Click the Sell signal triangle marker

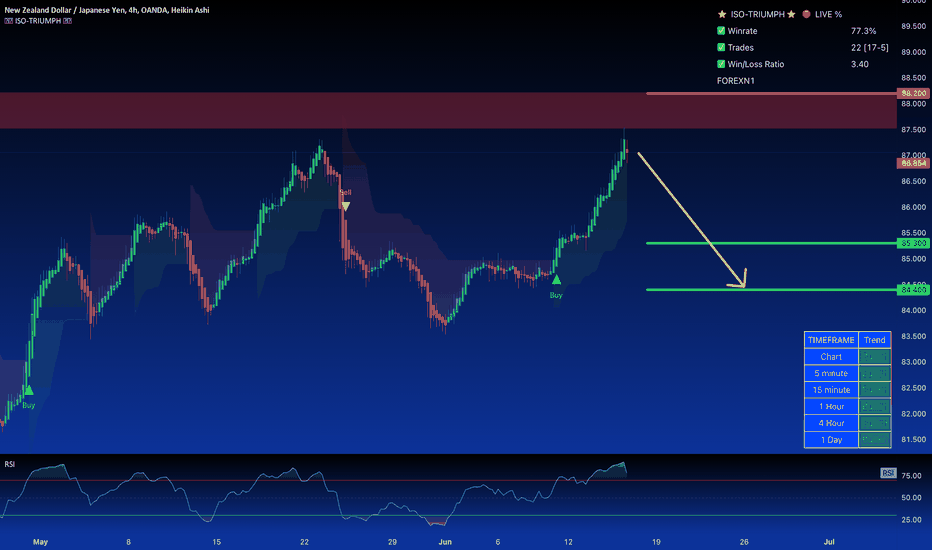point(345,206)
